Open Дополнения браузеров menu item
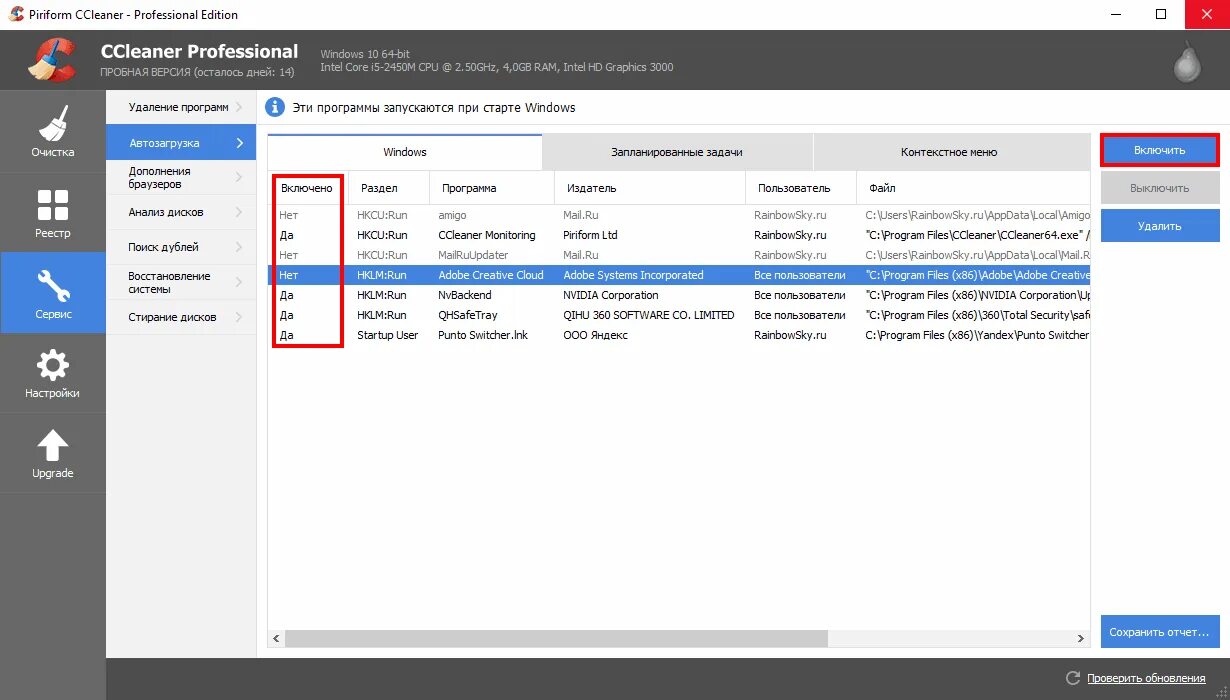This screenshot has width=1230, height=700. coord(180,178)
